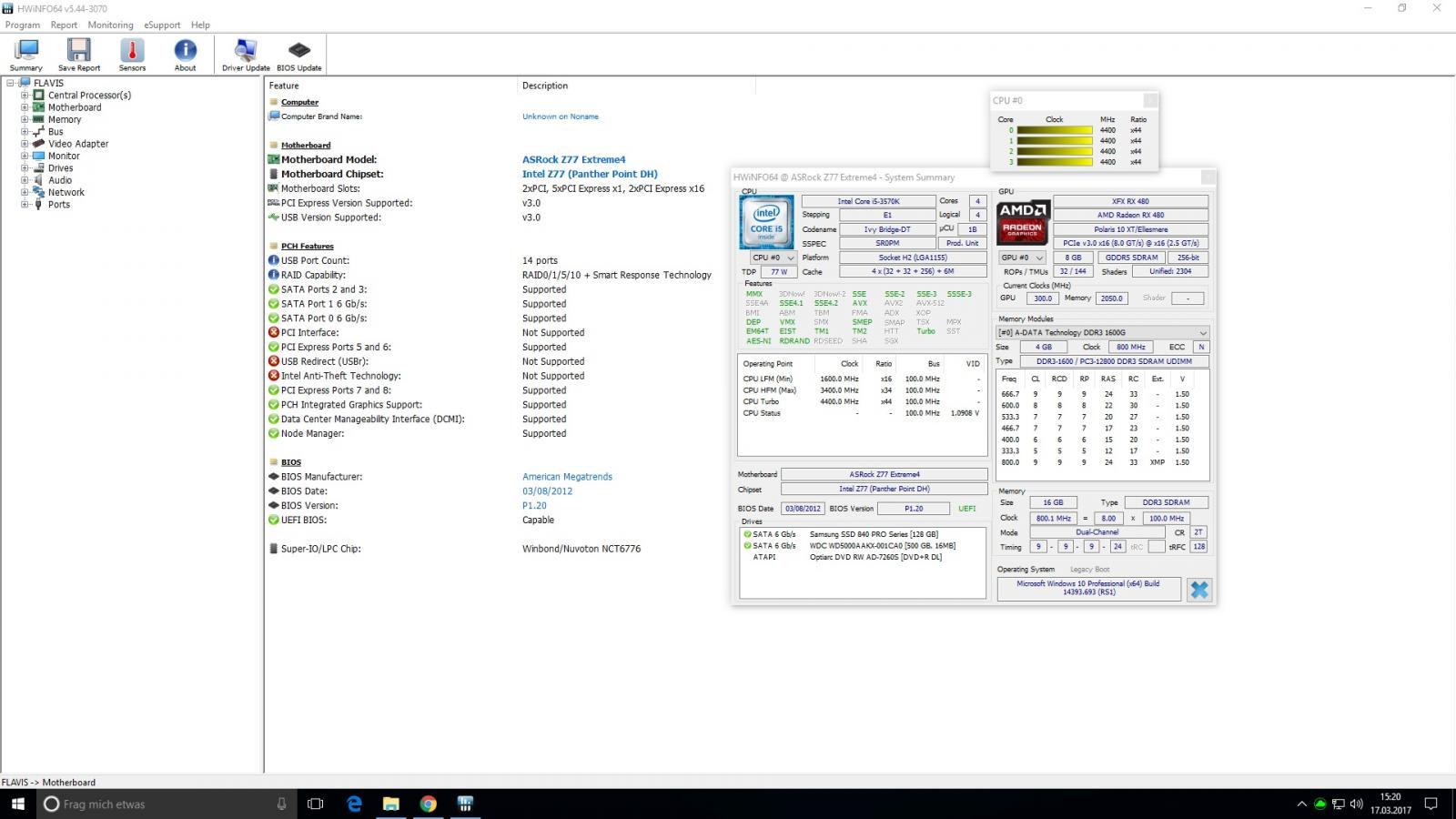Launch the Driver Update tool

click(x=246, y=55)
